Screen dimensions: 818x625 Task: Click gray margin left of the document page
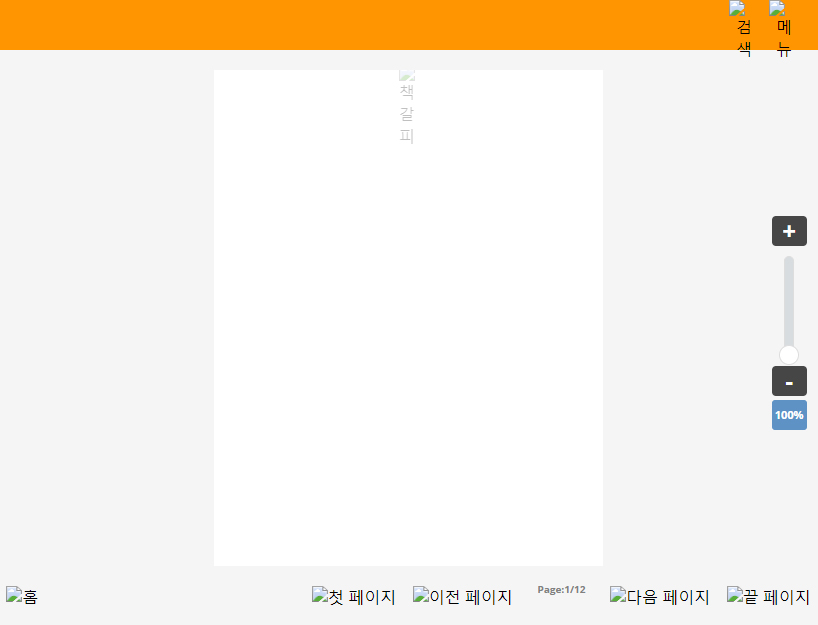(107, 318)
